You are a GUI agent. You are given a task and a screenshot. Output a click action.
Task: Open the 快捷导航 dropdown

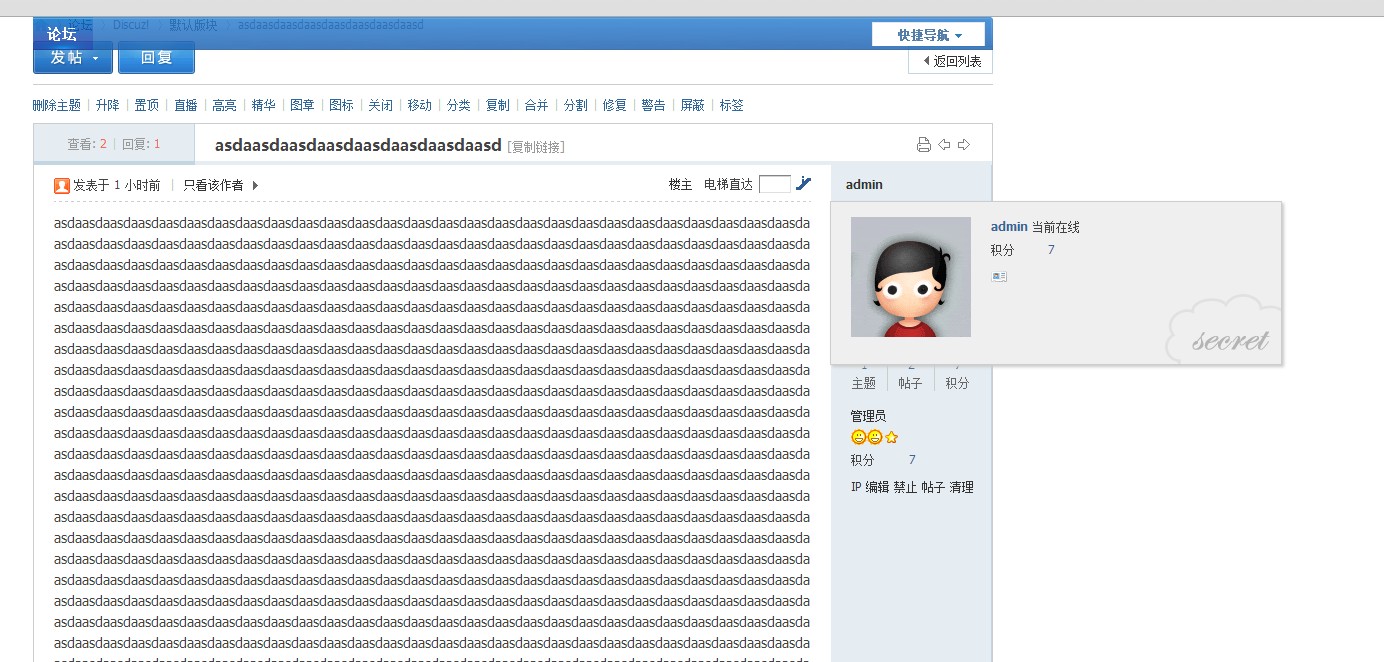pos(929,35)
